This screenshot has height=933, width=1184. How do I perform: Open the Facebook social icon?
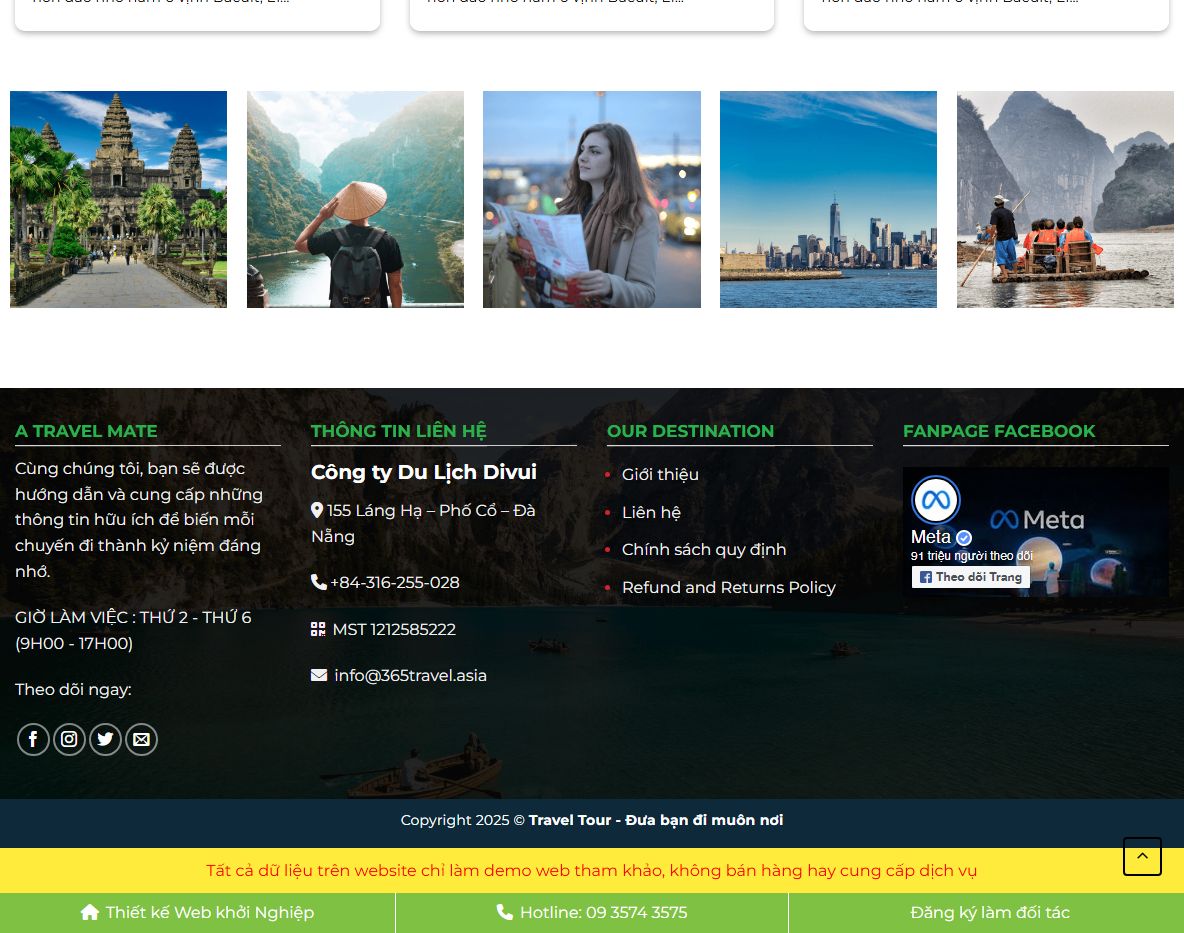(x=33, y=739)
